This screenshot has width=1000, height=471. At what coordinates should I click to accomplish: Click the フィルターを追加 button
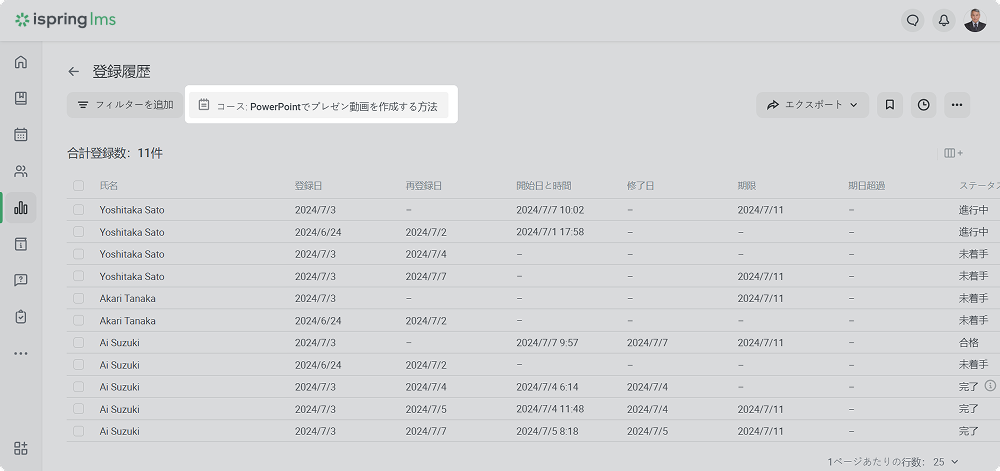click(x=125, y=105)
